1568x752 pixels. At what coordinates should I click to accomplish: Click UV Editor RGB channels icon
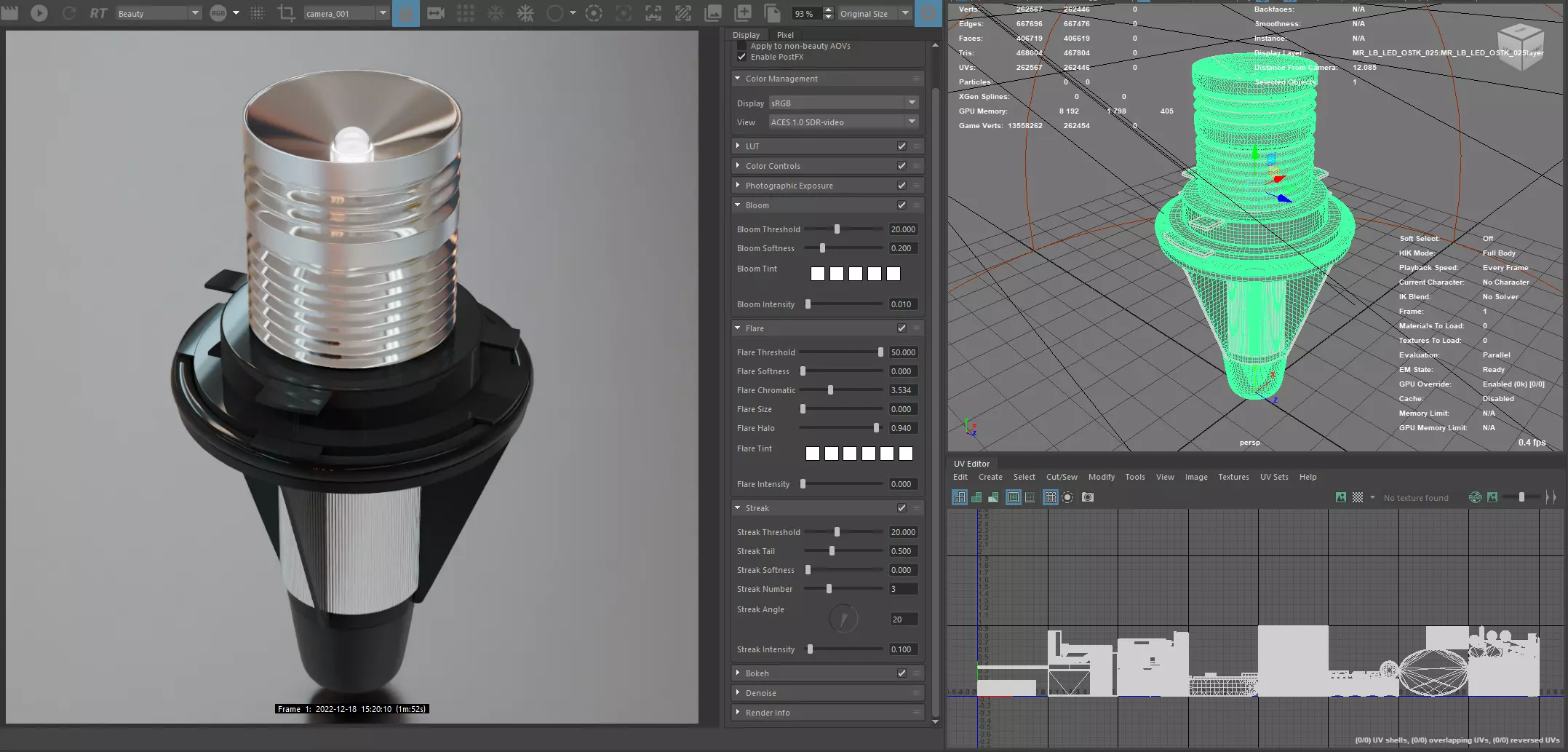pyautogui.click(x=1475, y=497)
